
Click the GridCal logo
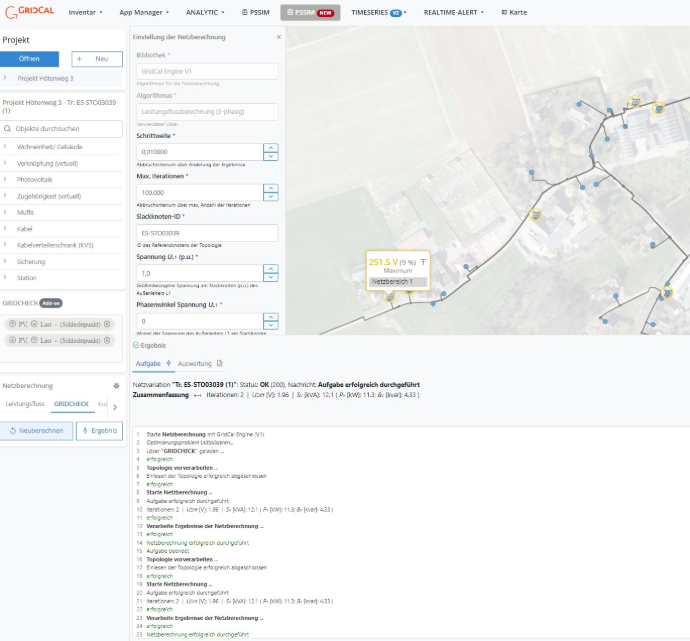[x=30, y=12]
